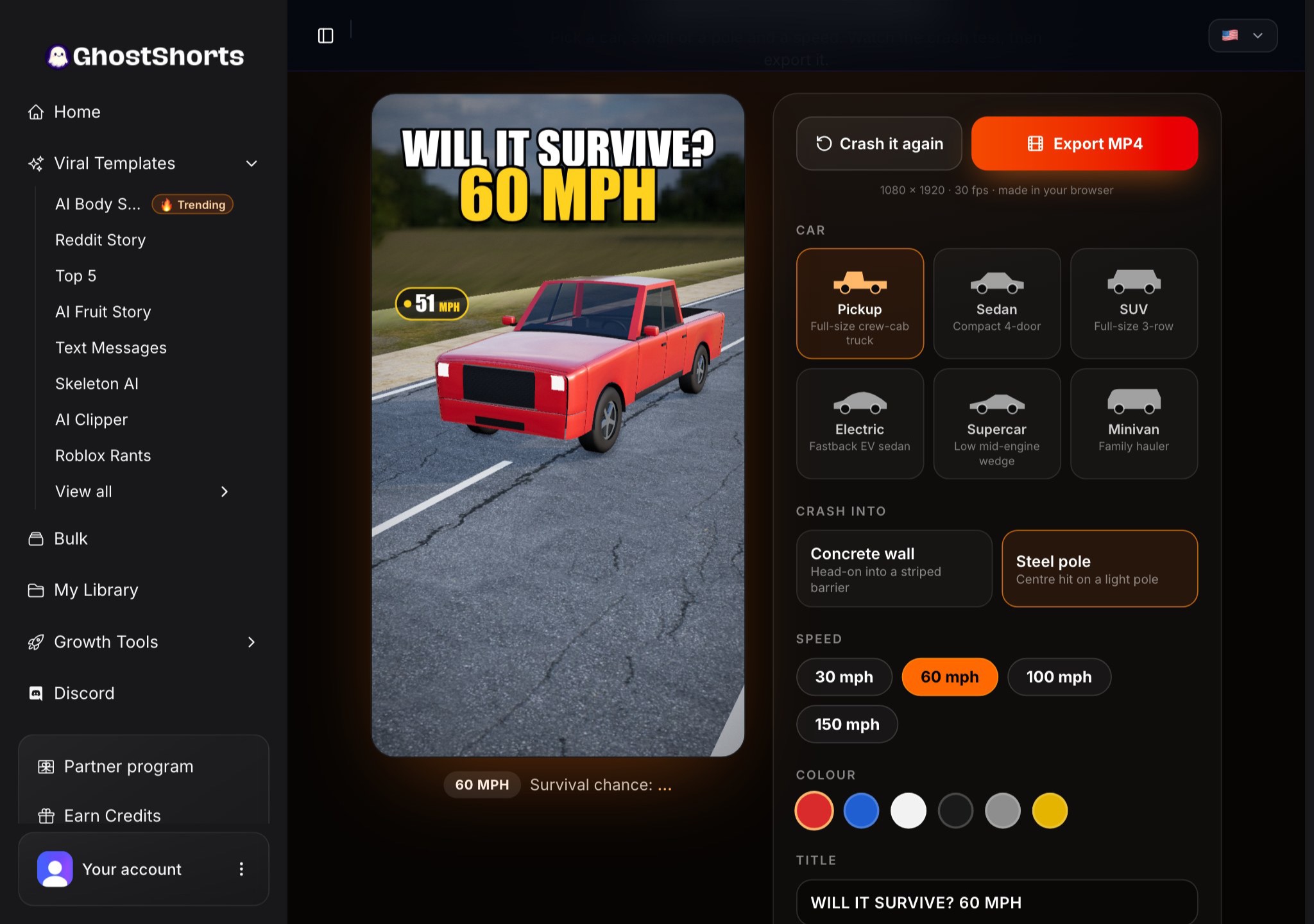Set speed to 100 mph
Viewport: 1314px width, 924px height.
click(x=1059, y=677)
